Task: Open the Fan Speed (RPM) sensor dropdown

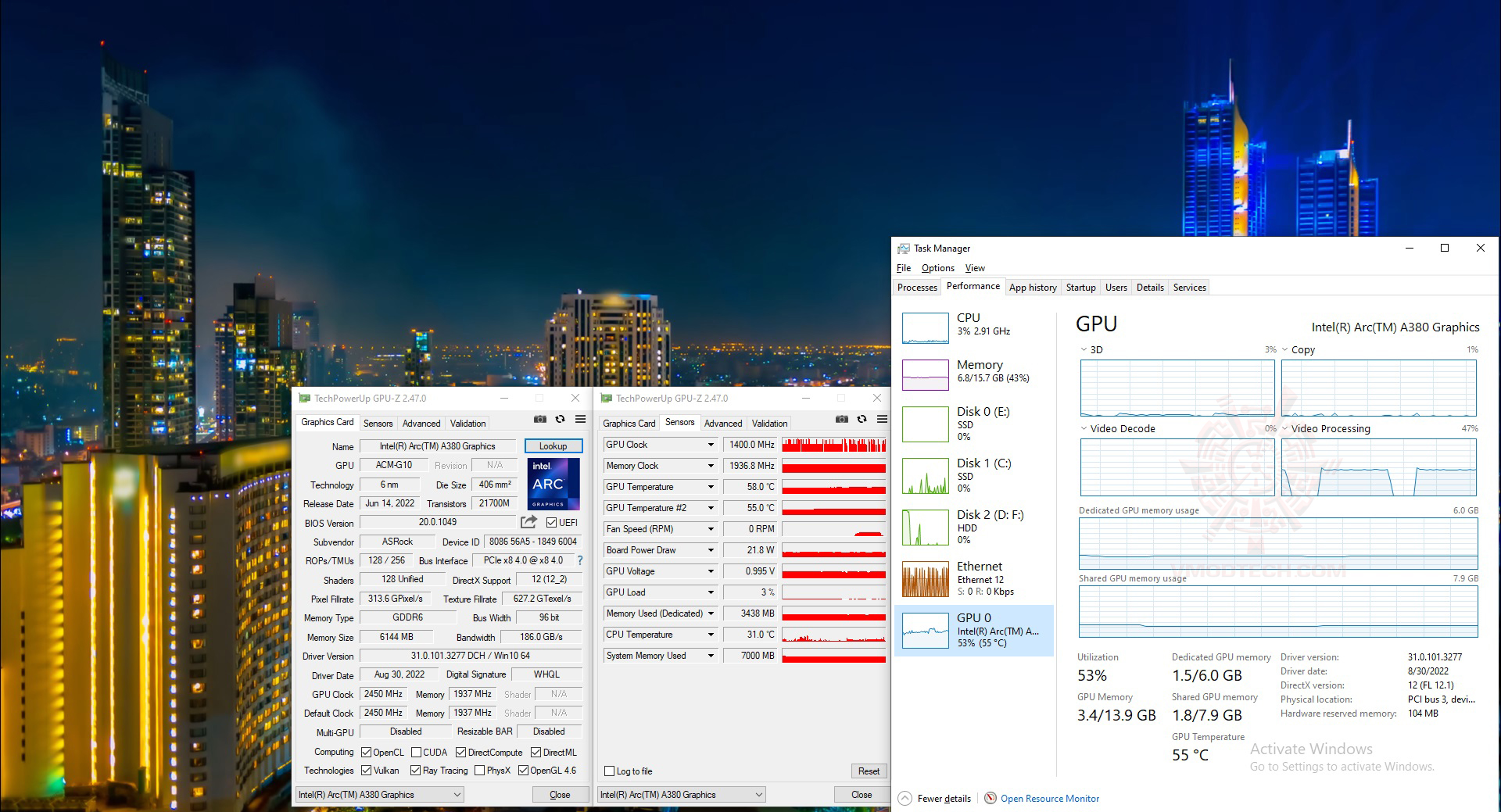Action: (x=711, y=529)
